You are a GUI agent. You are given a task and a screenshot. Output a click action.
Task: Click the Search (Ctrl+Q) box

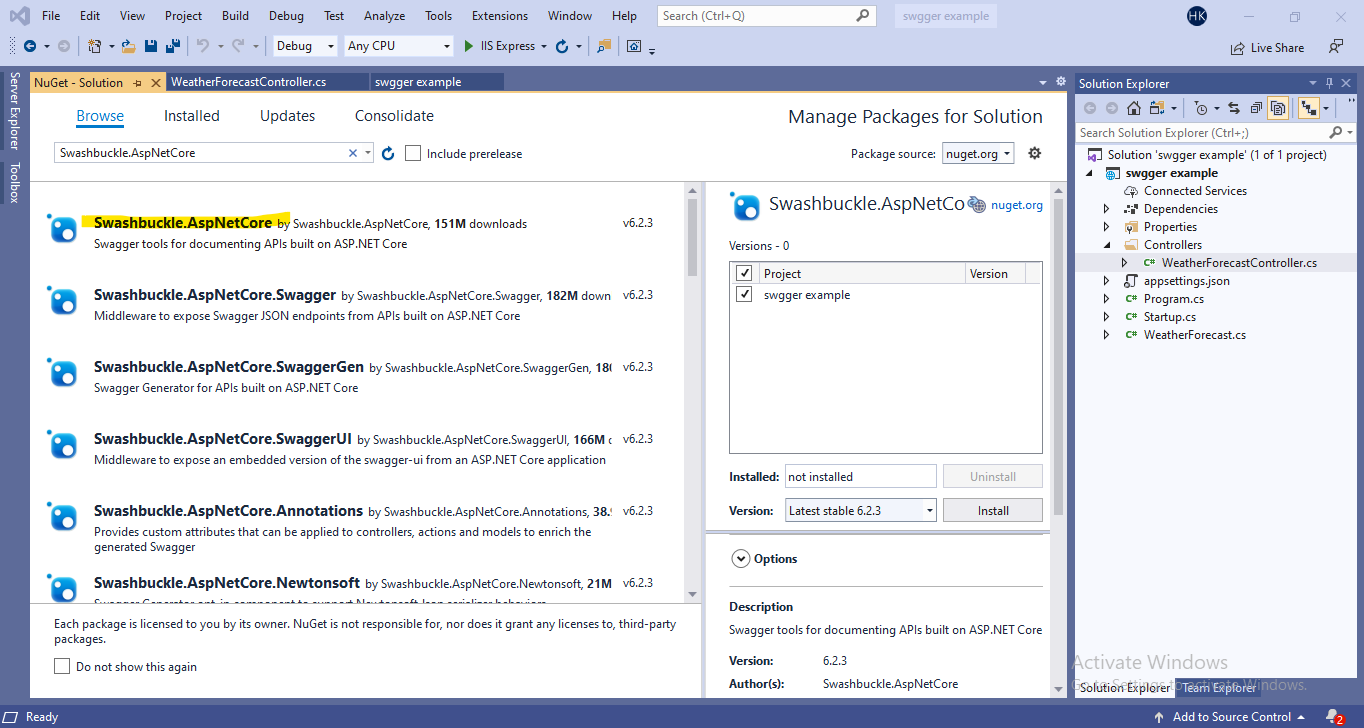coord(767,16)
